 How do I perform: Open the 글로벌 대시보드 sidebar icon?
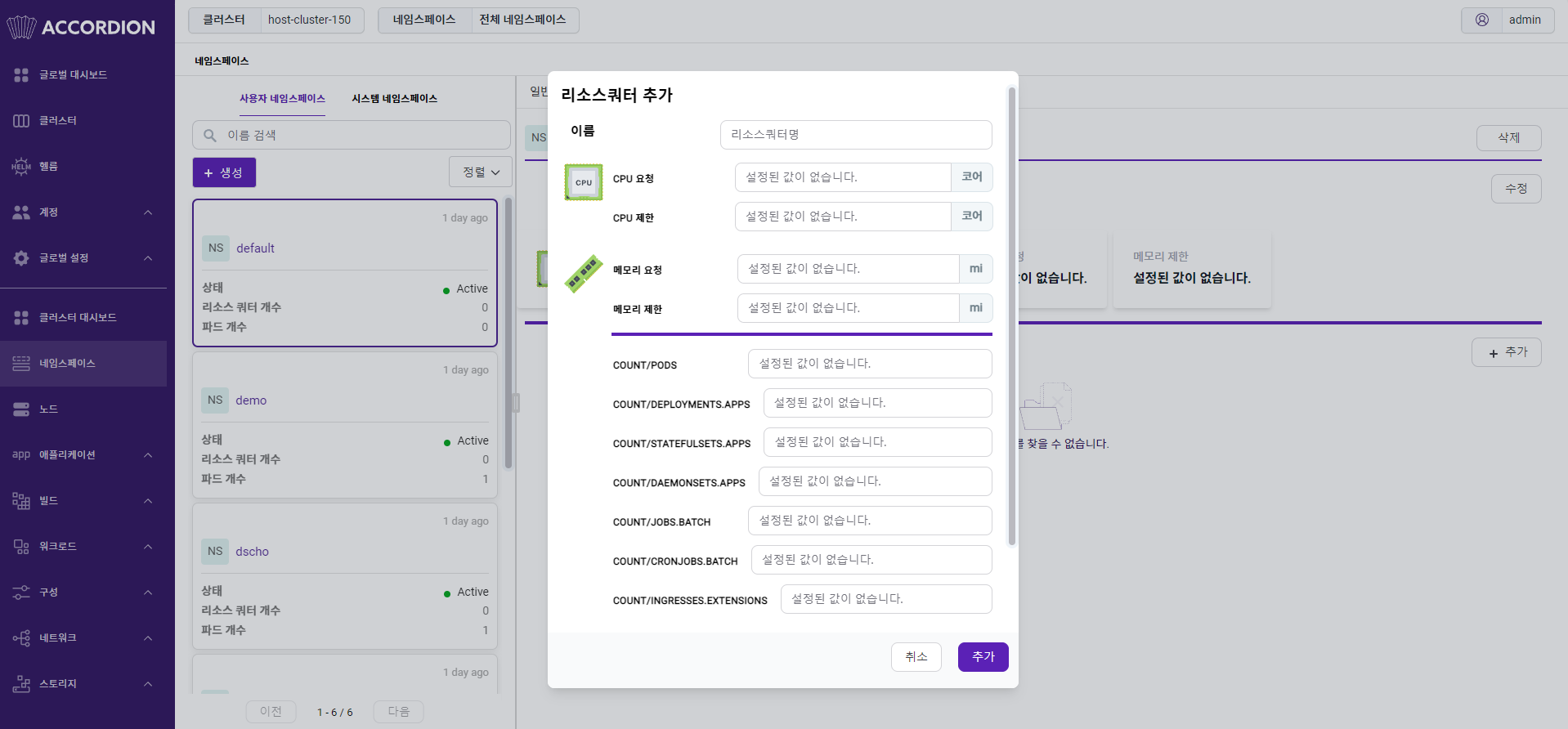pos(21,75)
